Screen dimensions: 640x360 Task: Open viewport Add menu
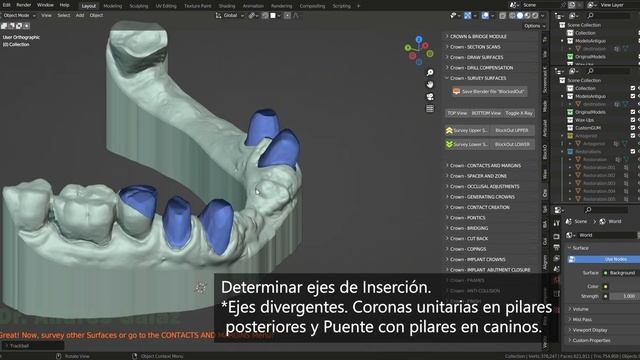(x=80, y=16)
